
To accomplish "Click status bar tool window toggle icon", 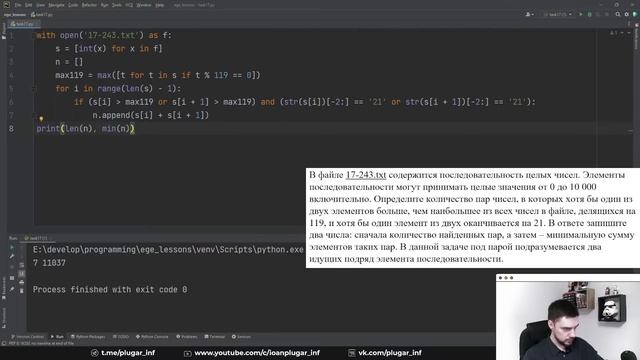I will point(4,344).
